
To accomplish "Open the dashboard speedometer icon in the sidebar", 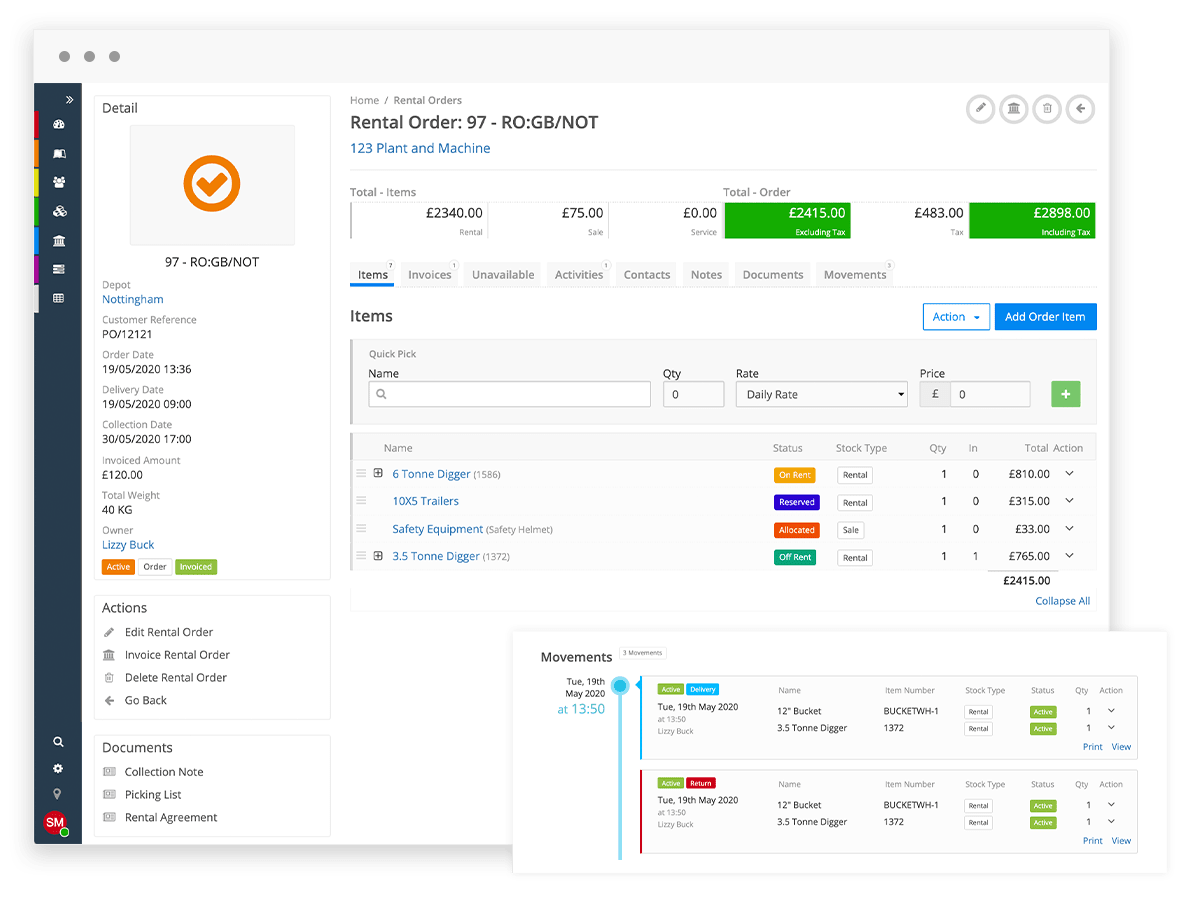I will pos(58,125).
